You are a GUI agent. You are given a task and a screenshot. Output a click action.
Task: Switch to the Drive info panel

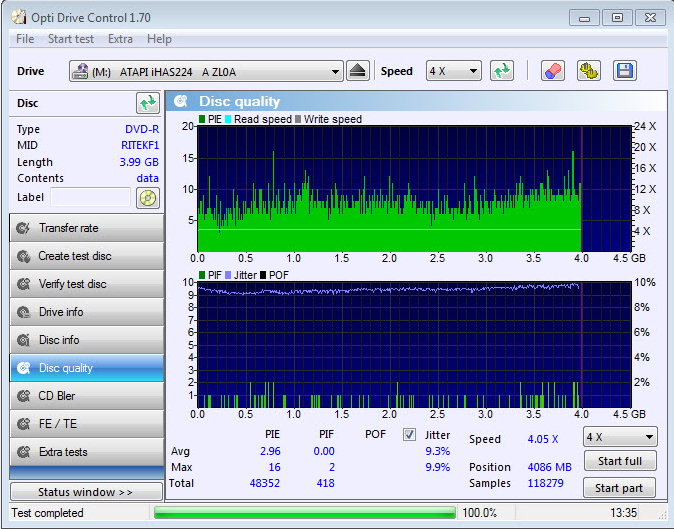click(86, 312)
